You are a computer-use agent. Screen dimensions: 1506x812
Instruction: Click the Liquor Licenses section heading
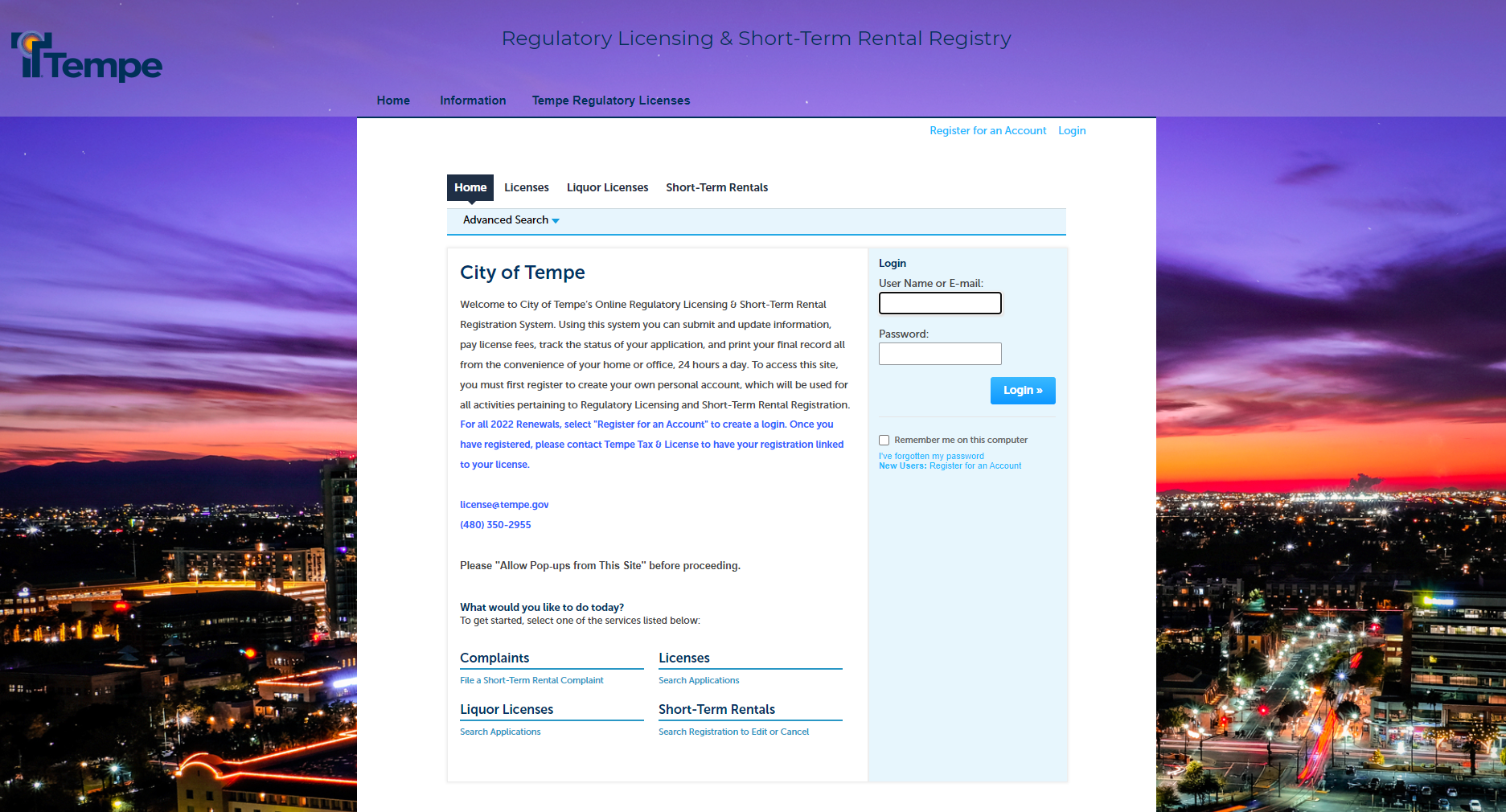coord(507,709)
